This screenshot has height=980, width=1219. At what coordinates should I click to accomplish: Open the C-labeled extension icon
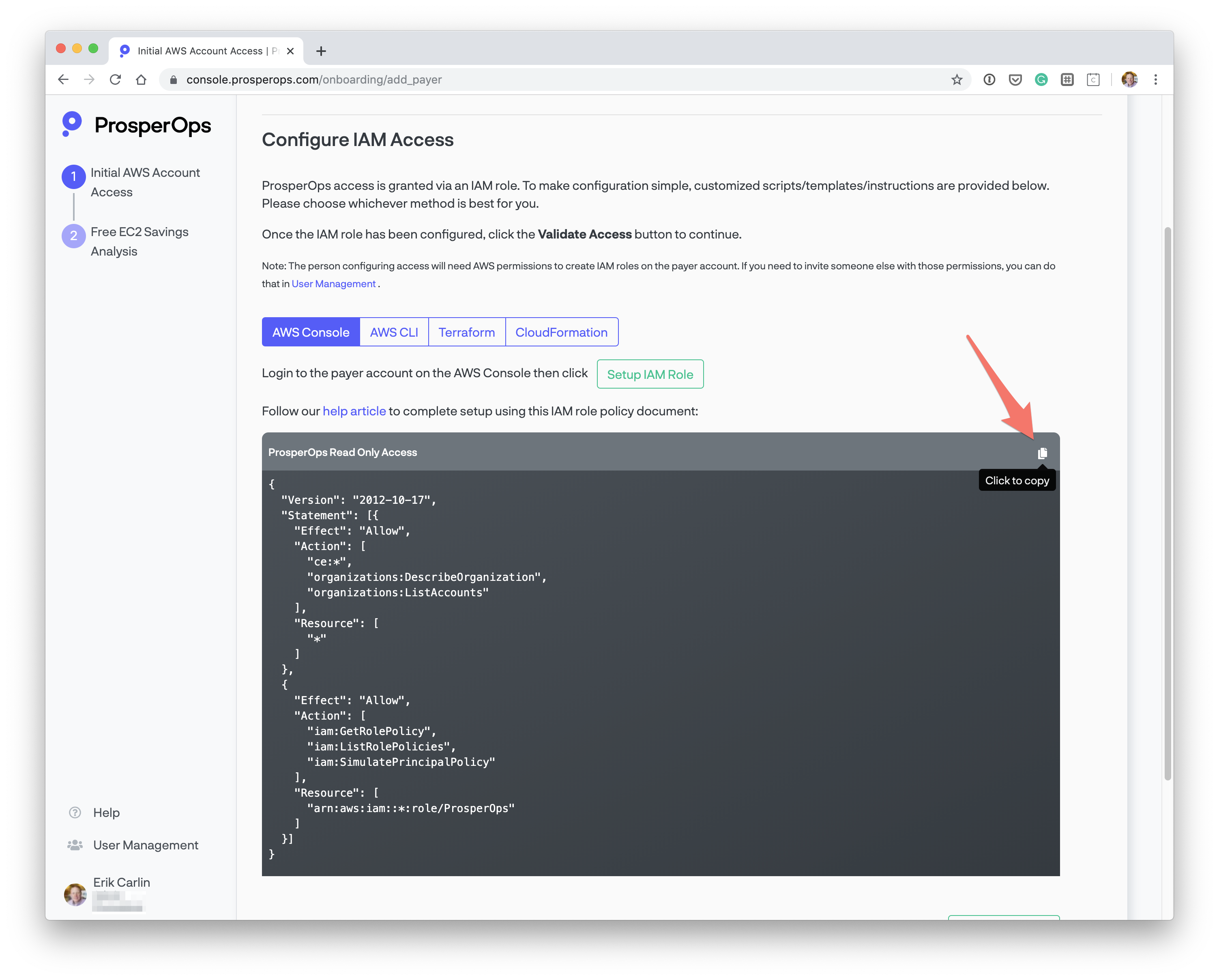point(1093,80)
